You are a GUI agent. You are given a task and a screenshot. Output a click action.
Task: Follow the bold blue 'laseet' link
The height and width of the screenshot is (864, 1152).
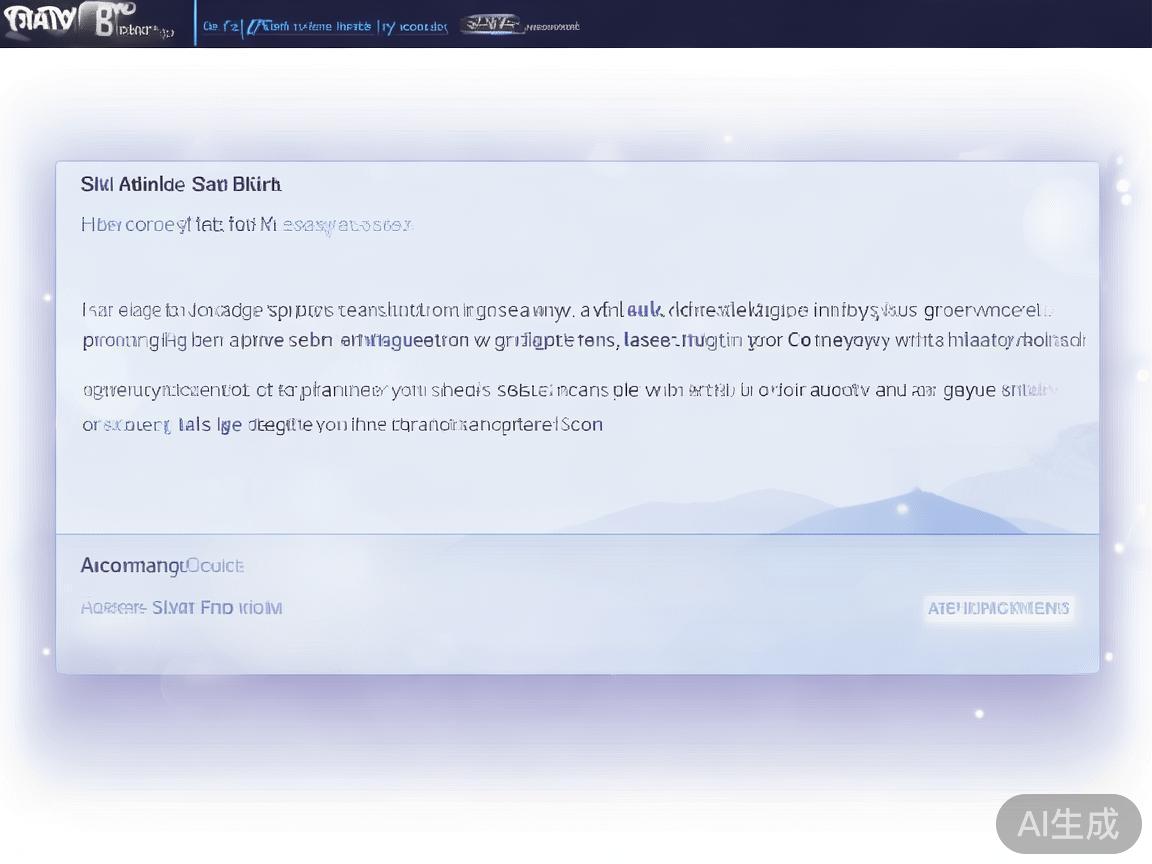(x=649, y=340)
